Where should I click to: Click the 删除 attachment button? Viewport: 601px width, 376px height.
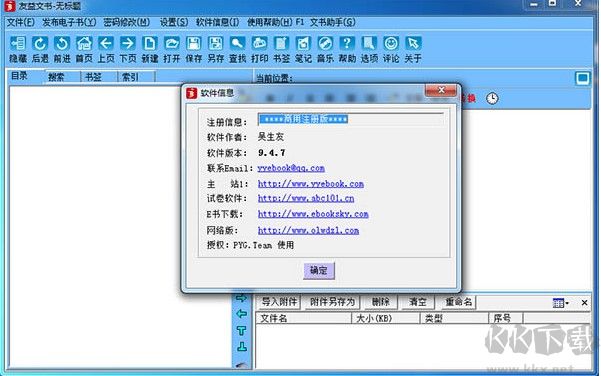coord(380,302)
